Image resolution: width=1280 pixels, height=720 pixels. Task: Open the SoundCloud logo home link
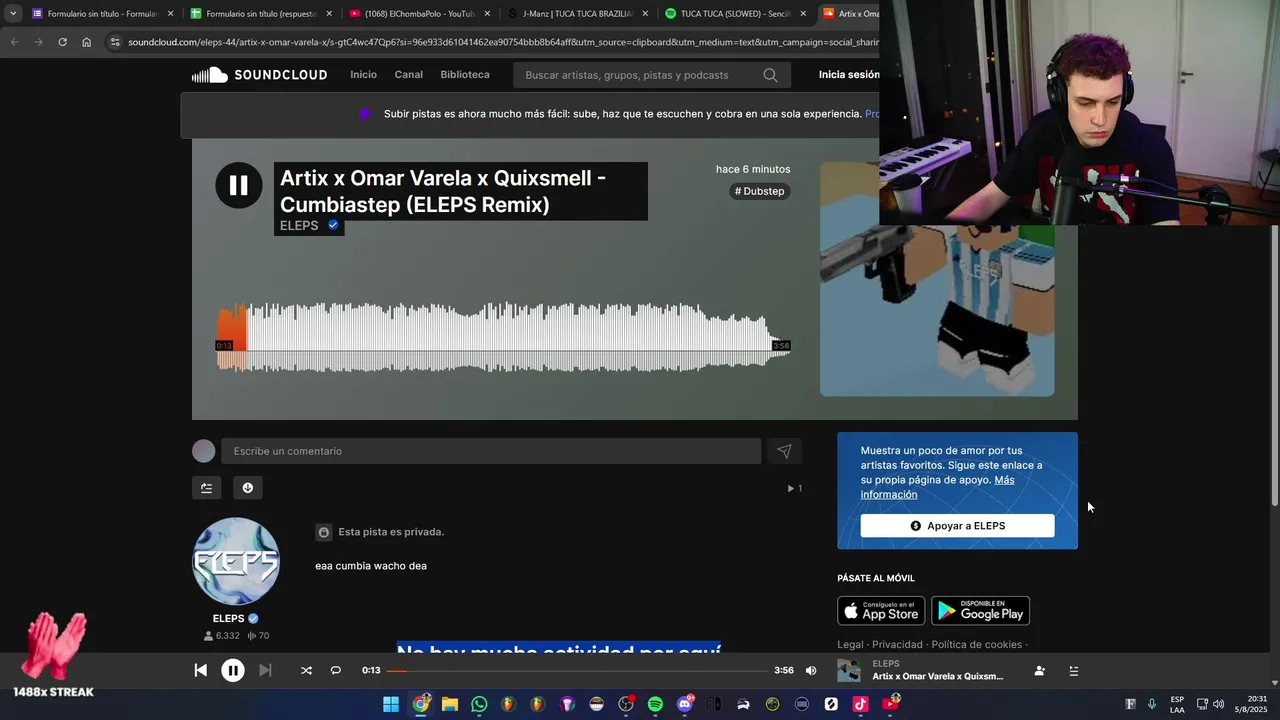[259, 75]
